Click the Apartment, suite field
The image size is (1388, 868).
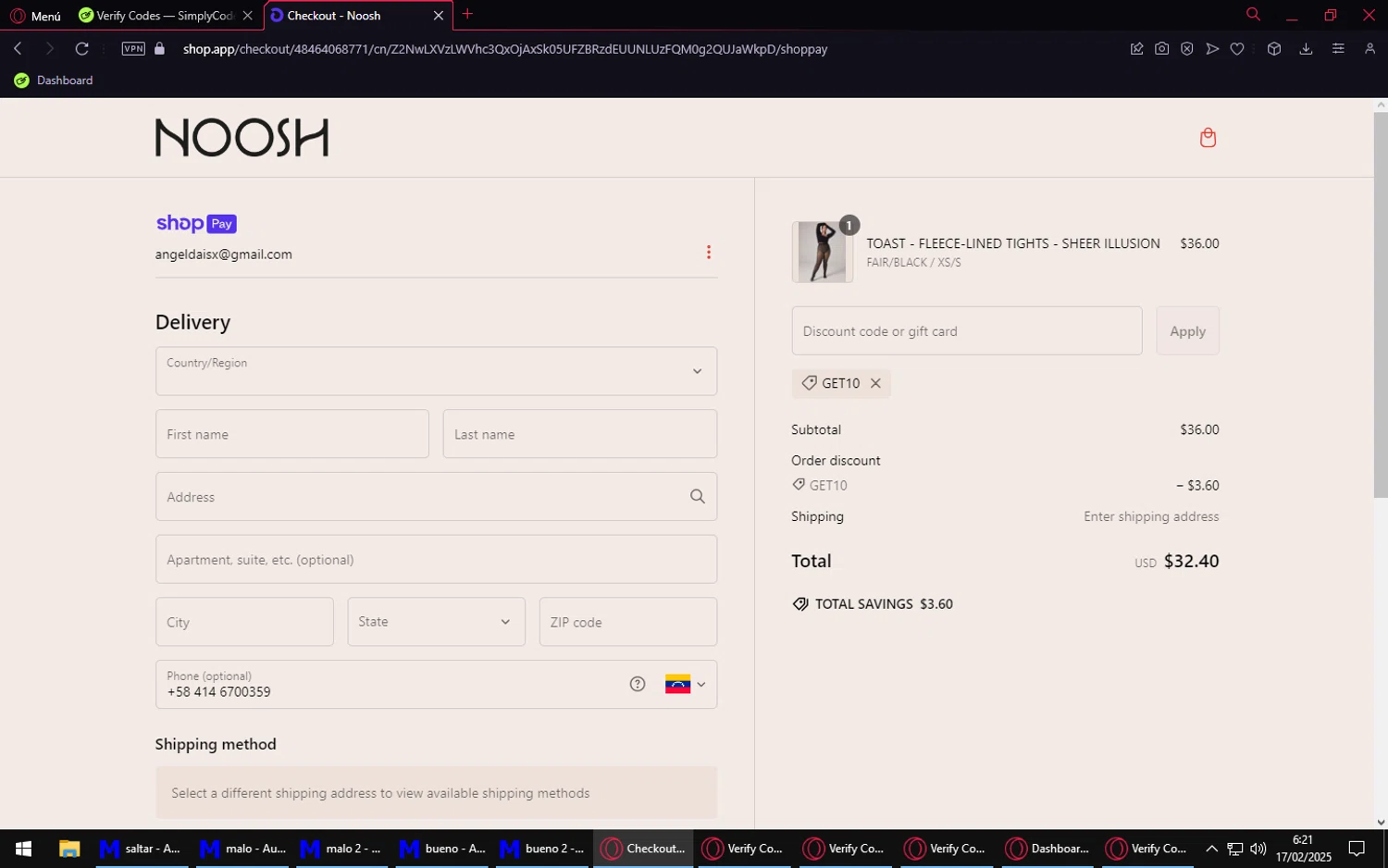point(436,559)
